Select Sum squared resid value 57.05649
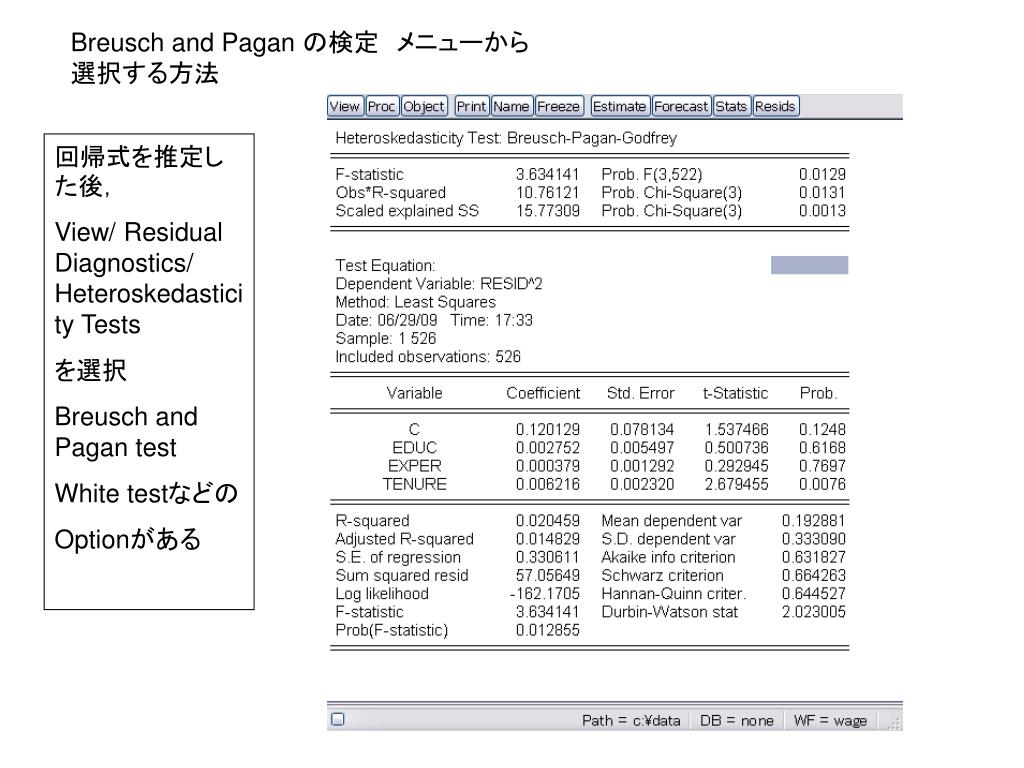1024x768 pixels. pos(547,576)
